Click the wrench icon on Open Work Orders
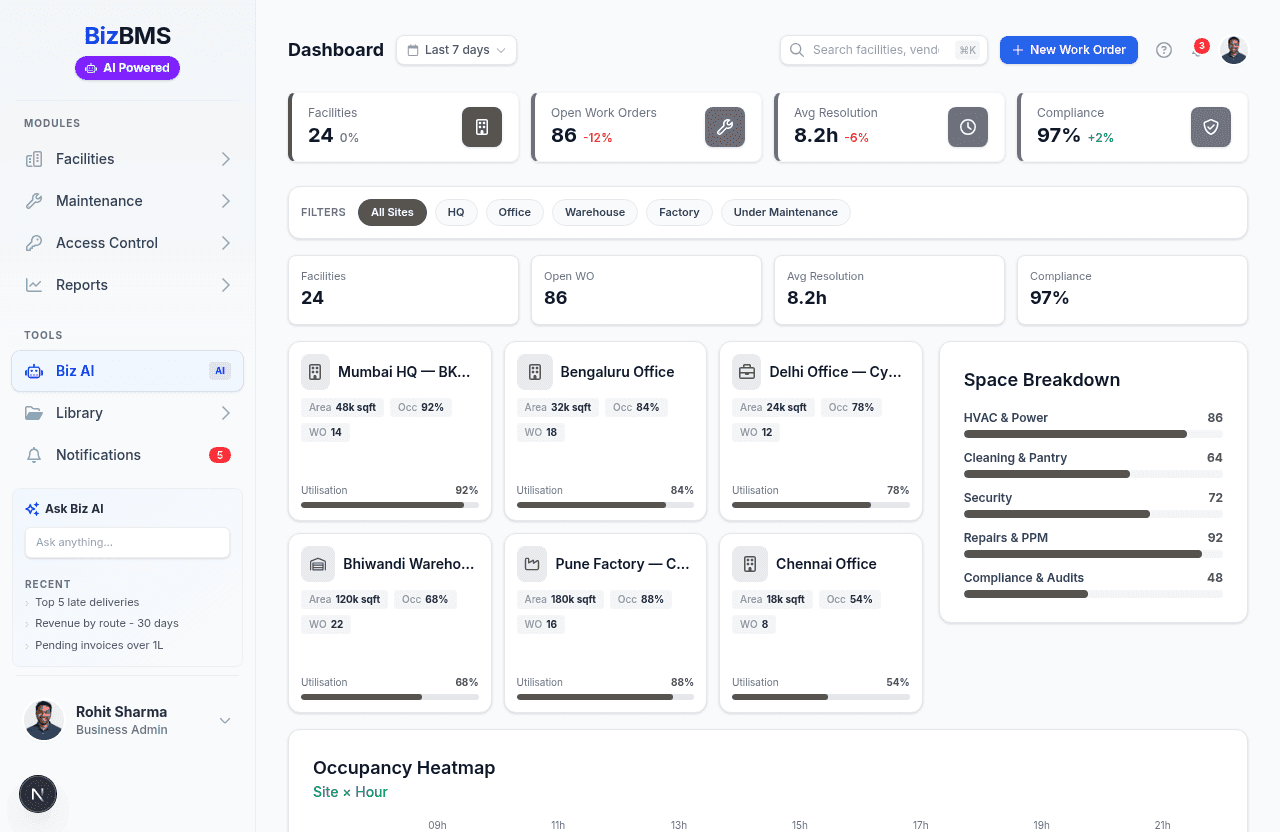Screen dimensions: 1280x832 (725, 127)
